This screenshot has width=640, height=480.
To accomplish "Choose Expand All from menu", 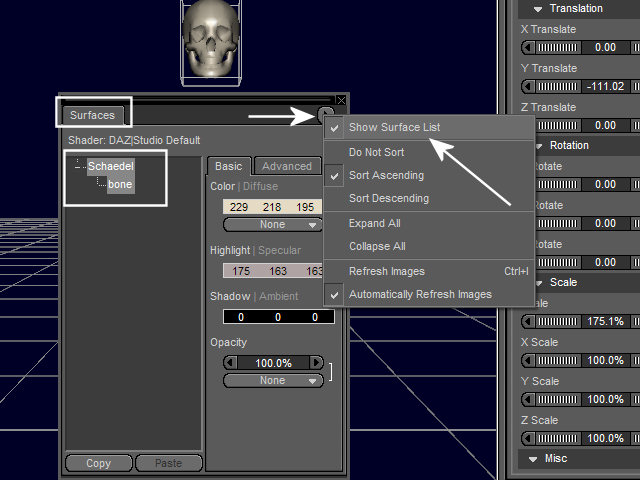I will [429, 223].
